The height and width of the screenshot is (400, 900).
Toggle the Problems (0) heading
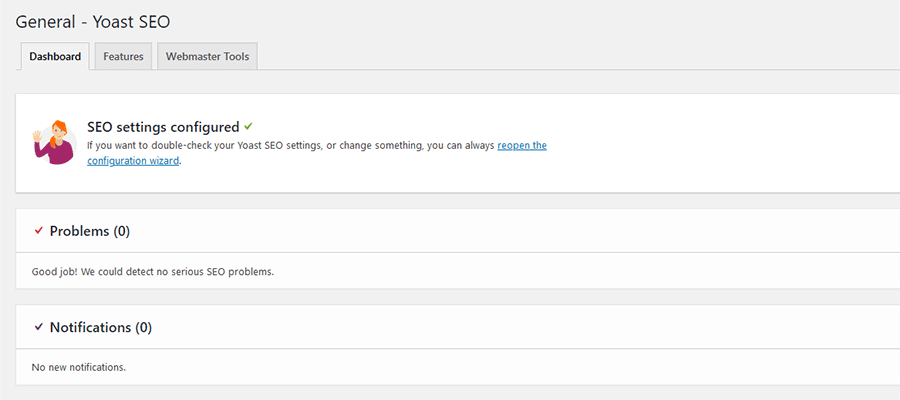click(80, 231)
